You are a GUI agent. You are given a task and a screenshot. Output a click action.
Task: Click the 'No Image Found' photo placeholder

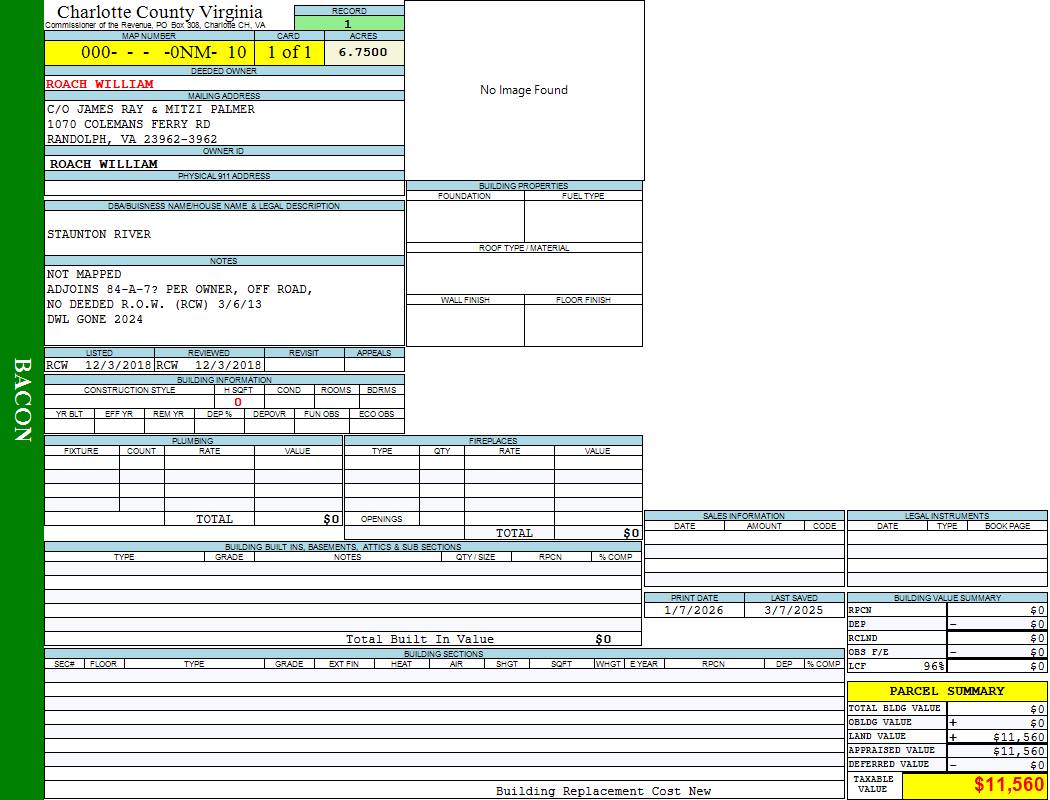(x=524, y=90)
